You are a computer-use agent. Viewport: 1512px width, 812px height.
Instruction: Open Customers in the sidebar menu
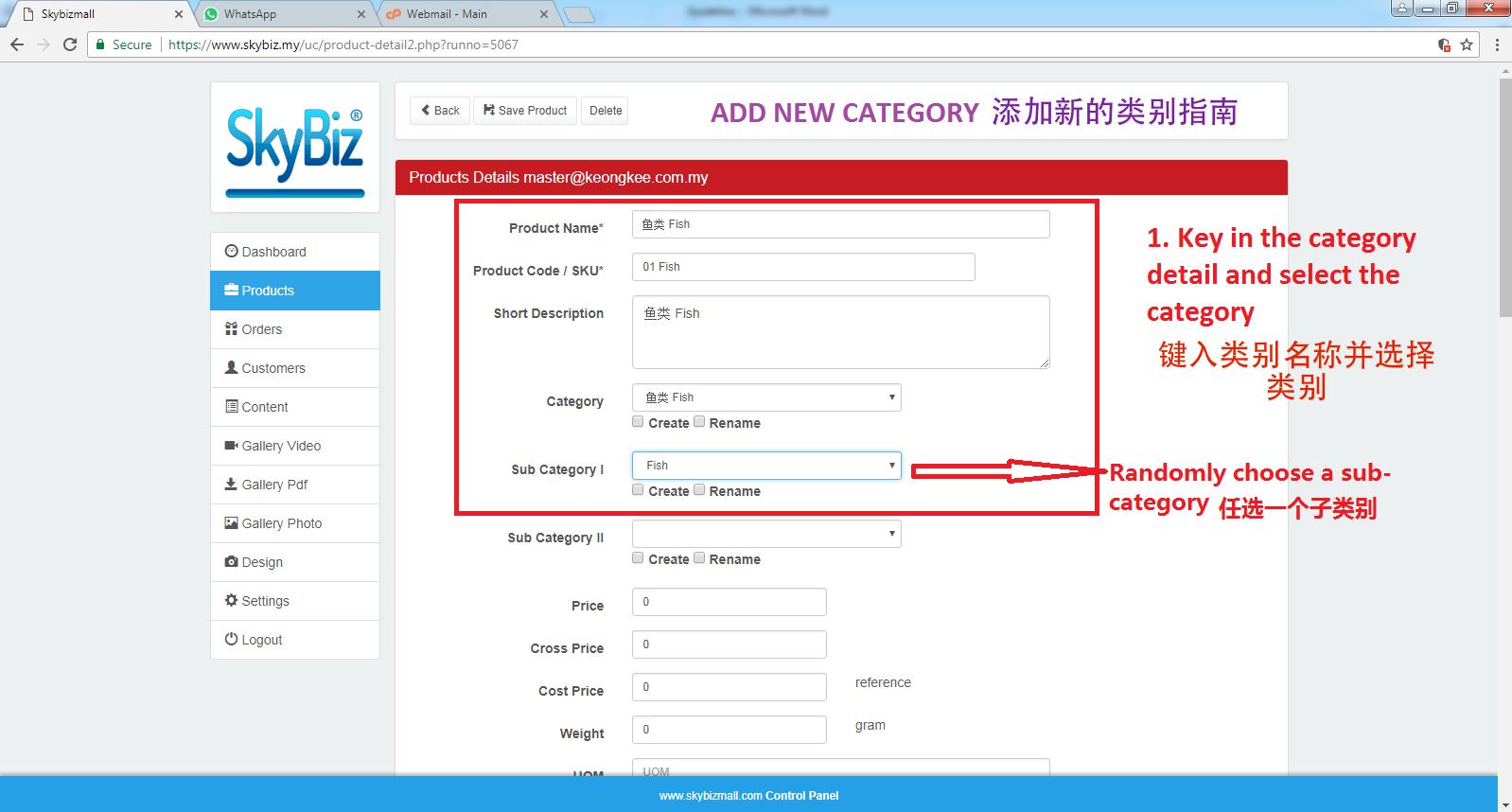coord(295,368)
